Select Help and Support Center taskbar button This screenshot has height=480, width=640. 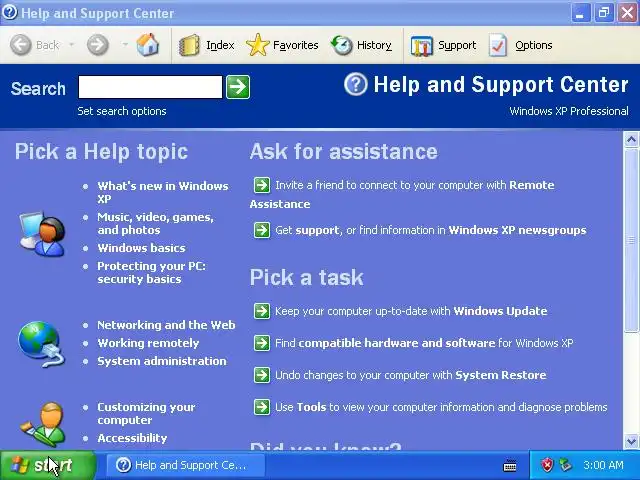(186, 465)
